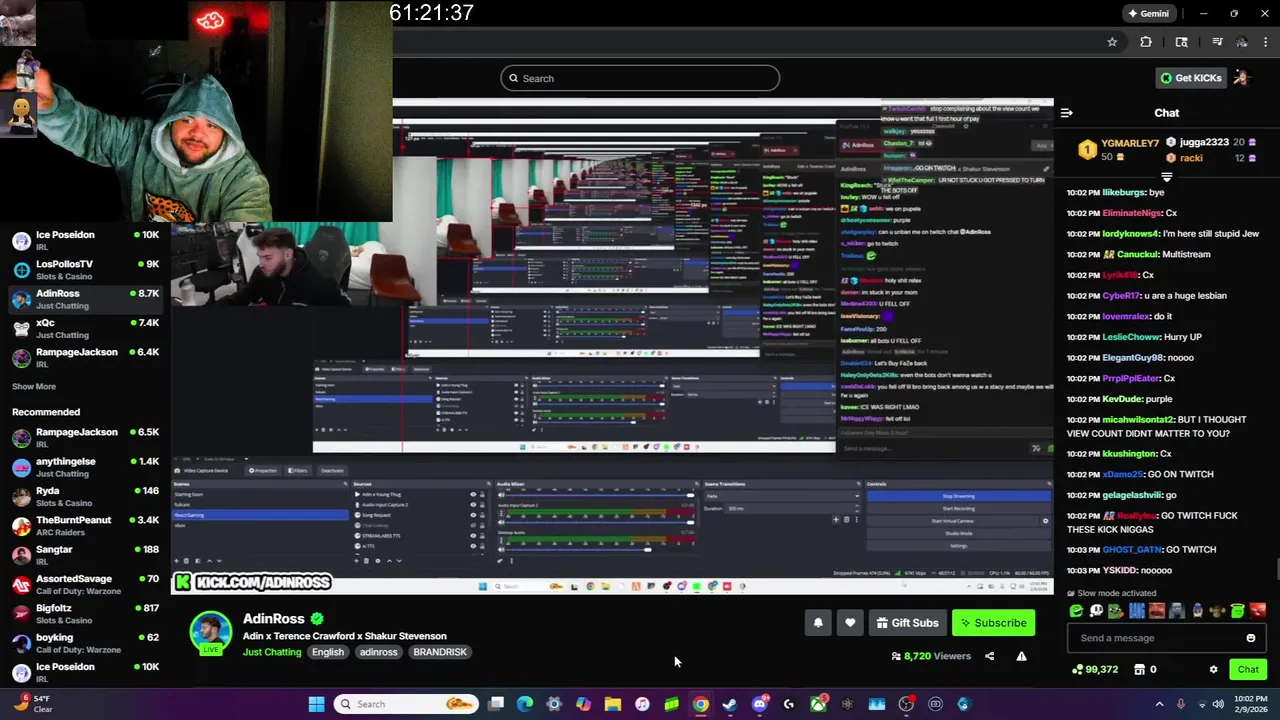
Task: Open Steam from the taskbar
Action: [730, 704]
